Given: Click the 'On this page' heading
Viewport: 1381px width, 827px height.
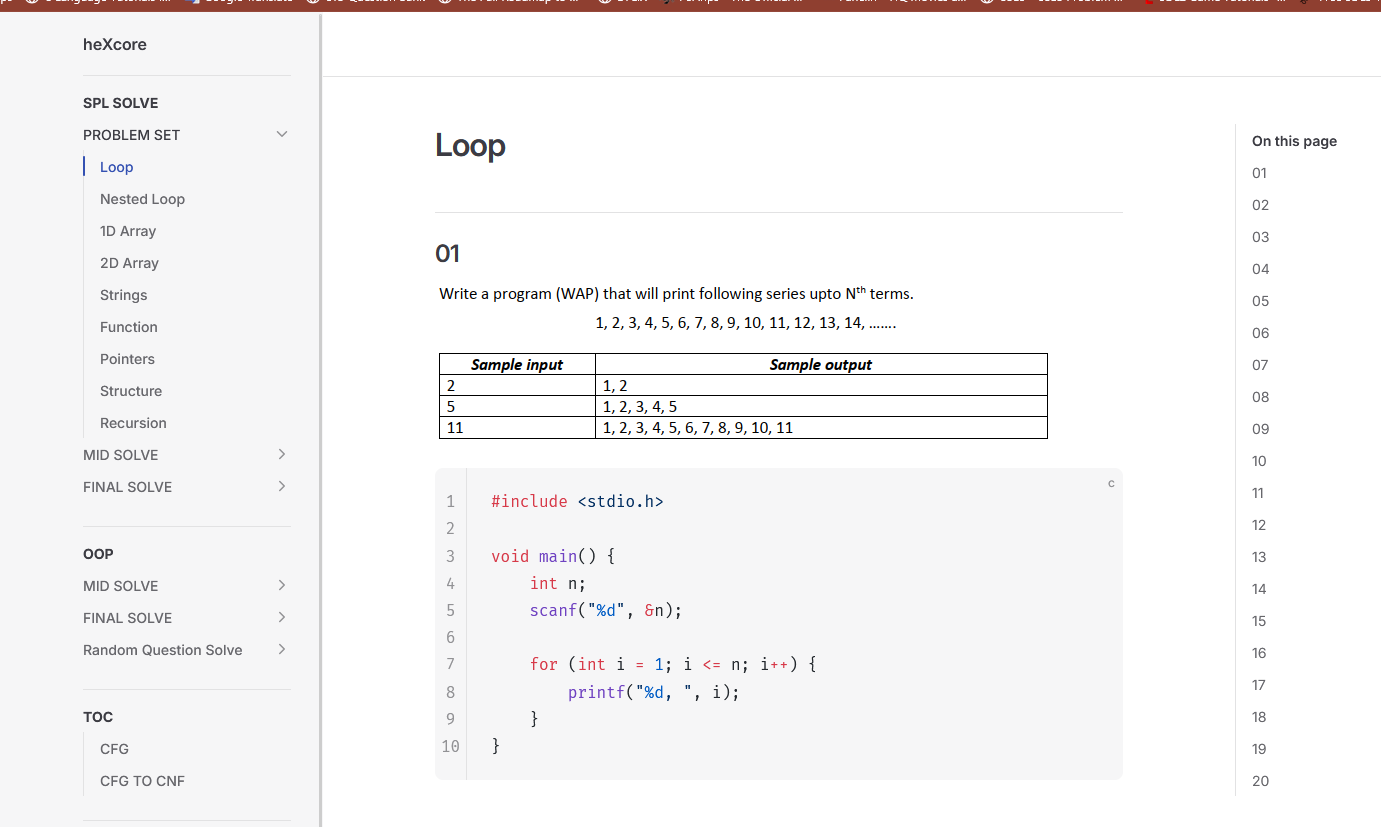Looking at the screenshot, I should tap(1294, 141).
